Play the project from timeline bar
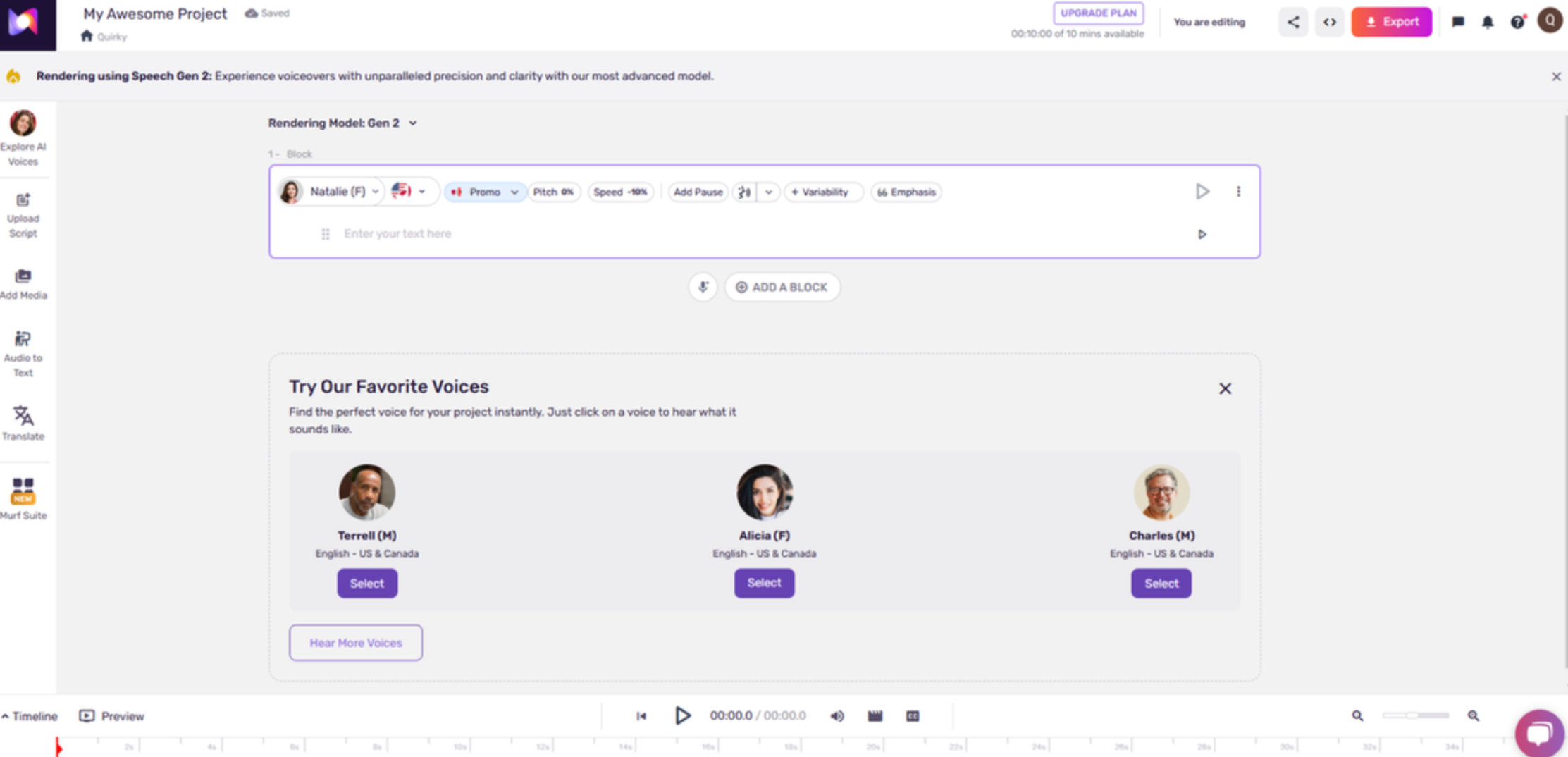The height and width of the screenshot is (757, 1568). click(x=682, y=716)
